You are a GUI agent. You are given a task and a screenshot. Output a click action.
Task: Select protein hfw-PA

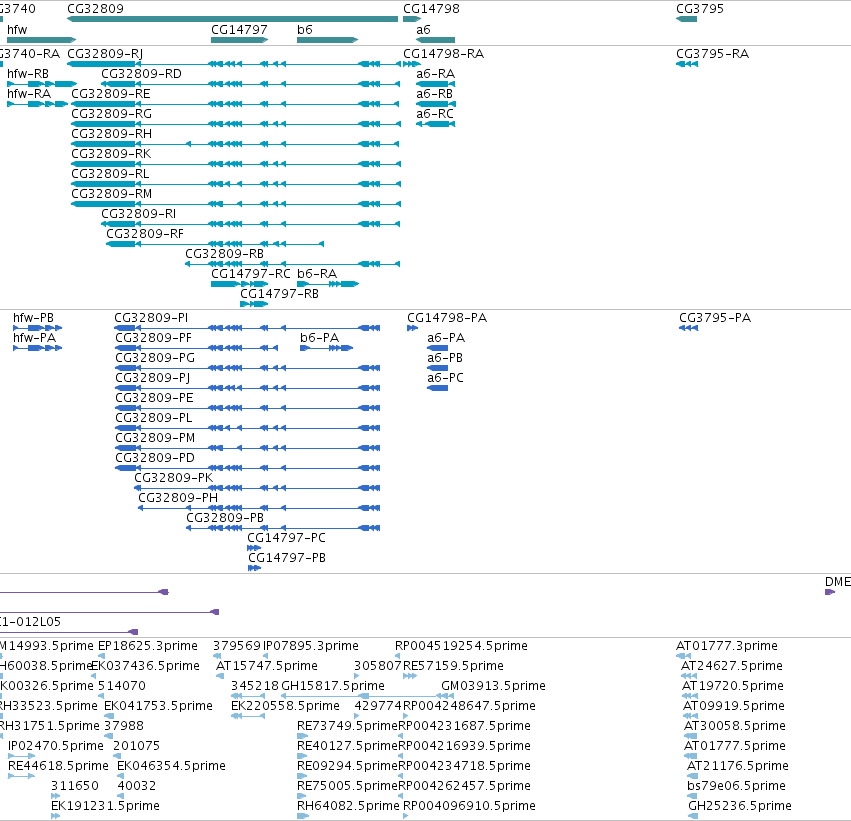click(37, 348)
